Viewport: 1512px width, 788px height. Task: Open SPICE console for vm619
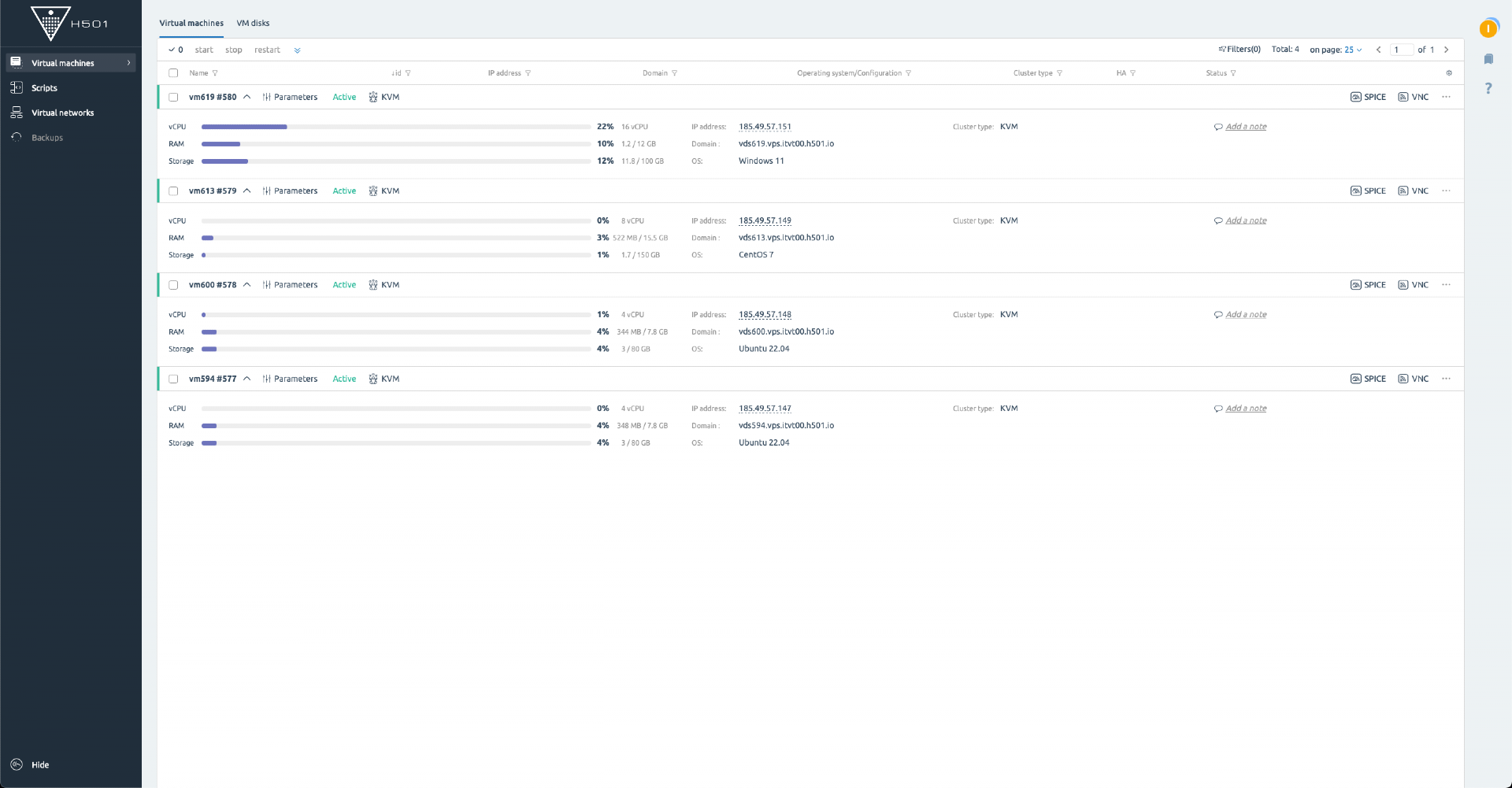click(1368, 97)
